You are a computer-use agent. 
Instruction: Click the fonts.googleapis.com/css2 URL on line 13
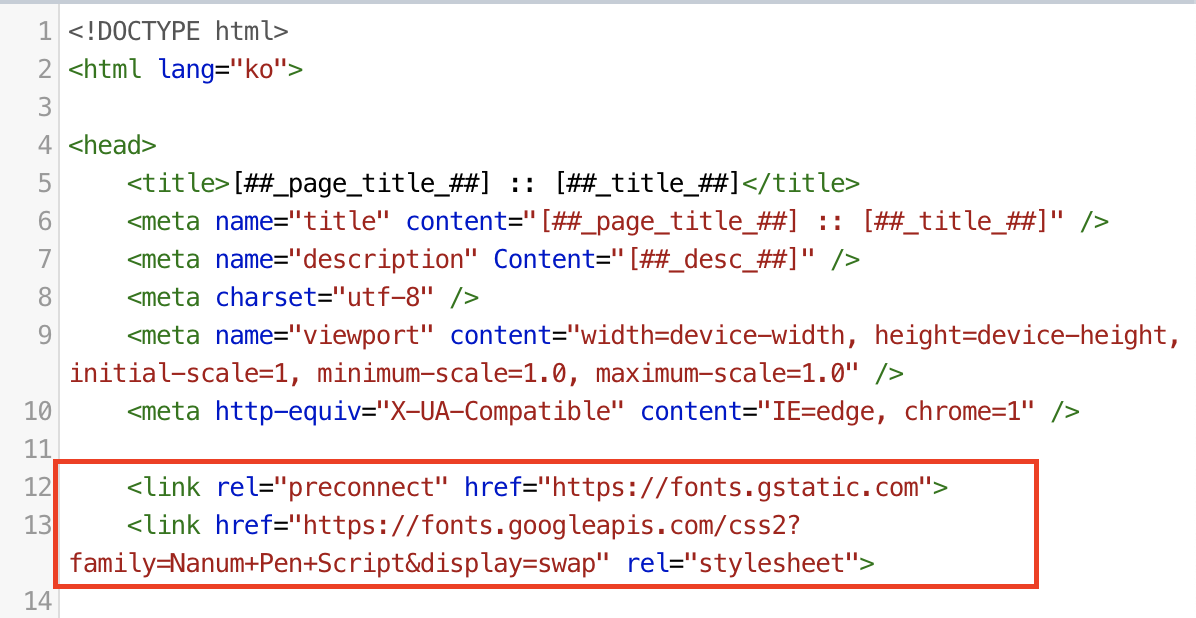551,525
